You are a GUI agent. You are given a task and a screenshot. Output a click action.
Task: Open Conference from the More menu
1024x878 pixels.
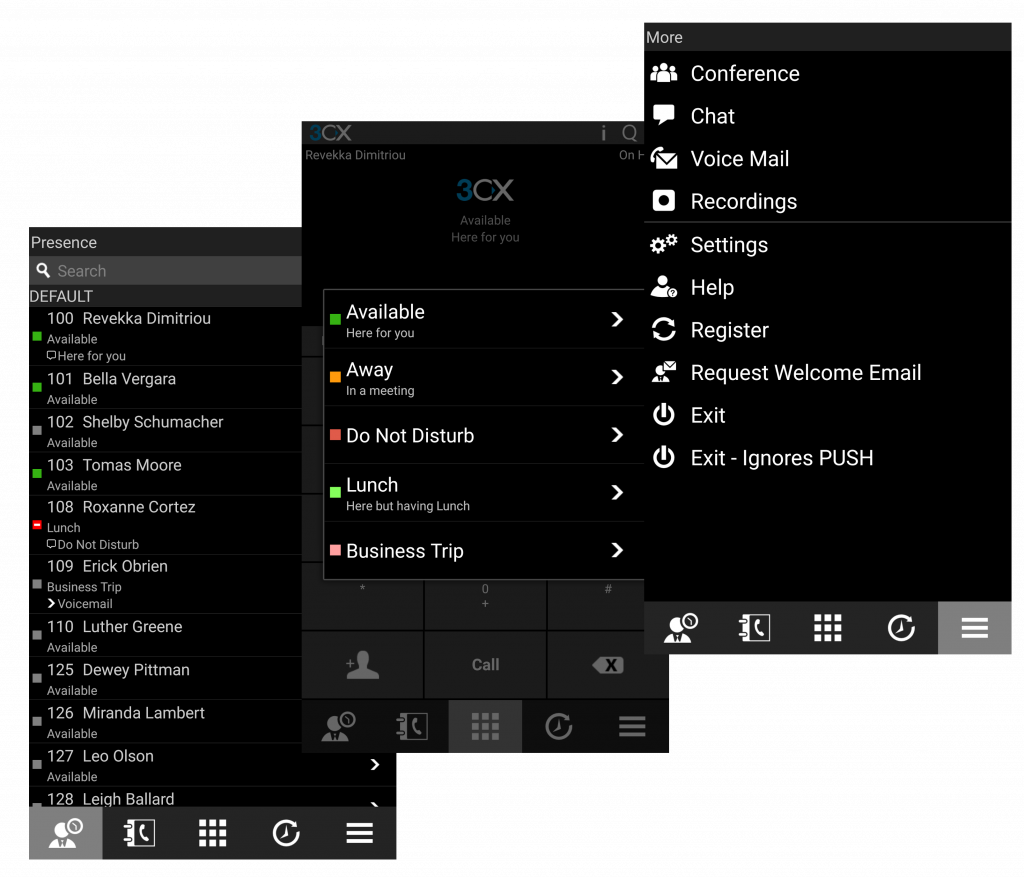click(827, 73)
